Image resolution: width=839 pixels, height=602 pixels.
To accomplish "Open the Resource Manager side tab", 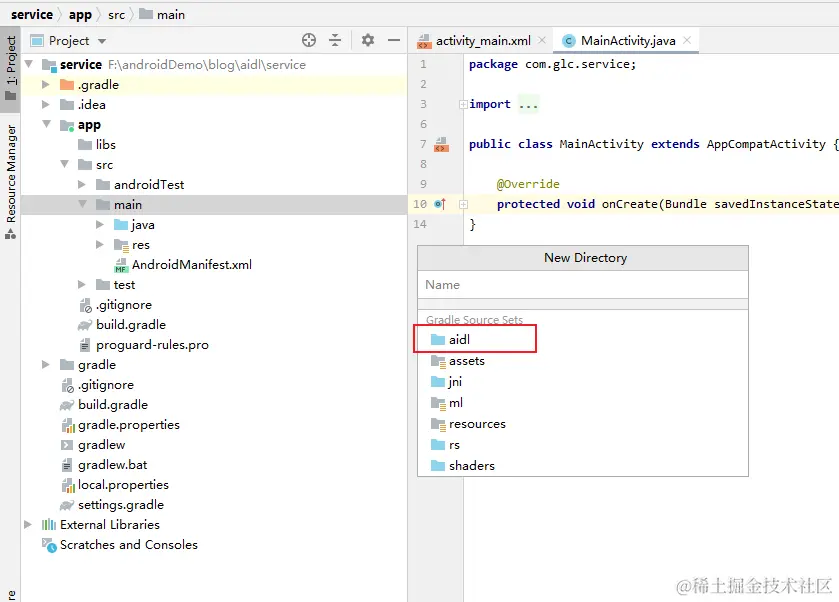I will click(x=11, y=180).
